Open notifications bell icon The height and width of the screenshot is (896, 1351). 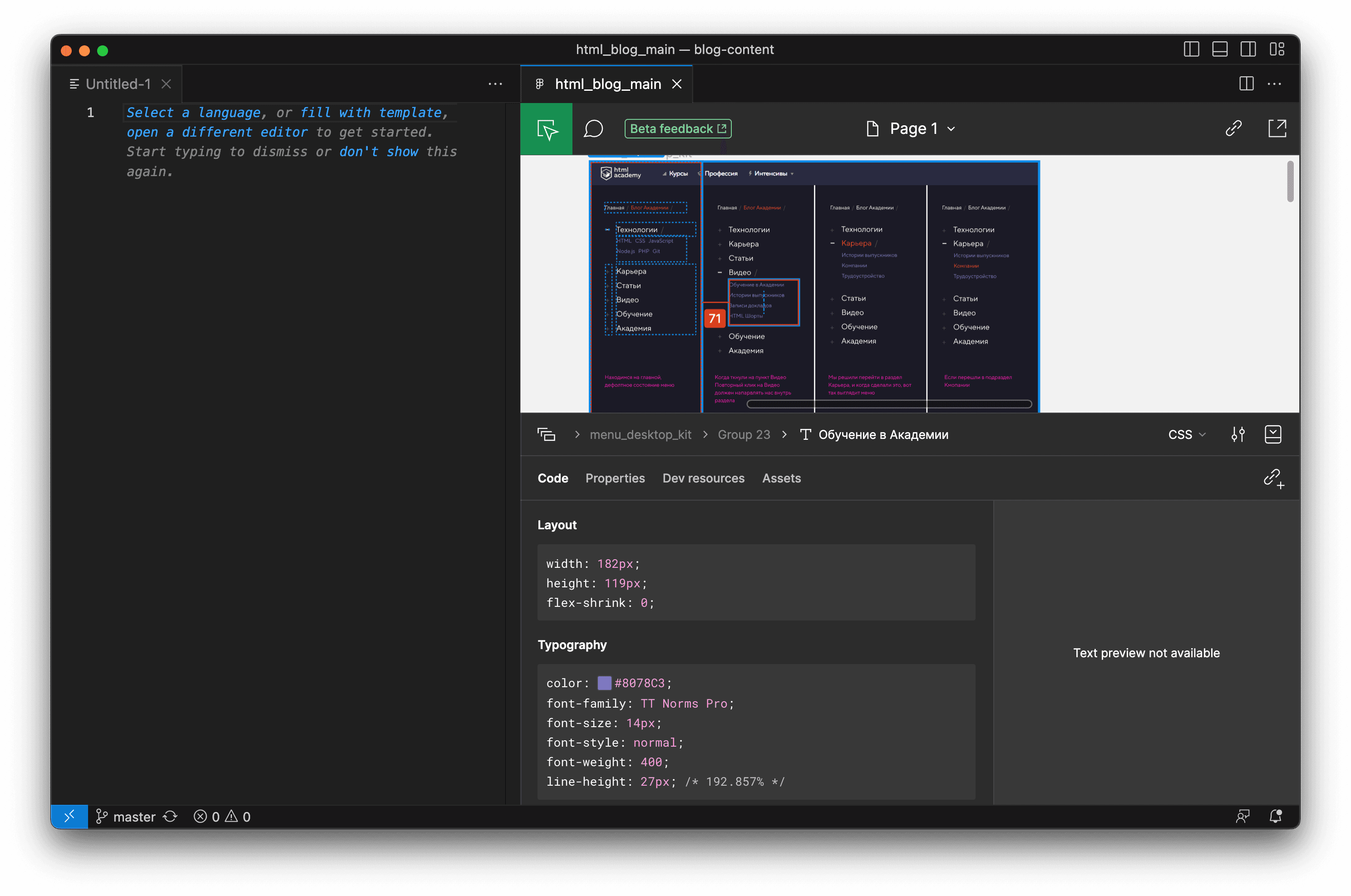[1276, 817]
